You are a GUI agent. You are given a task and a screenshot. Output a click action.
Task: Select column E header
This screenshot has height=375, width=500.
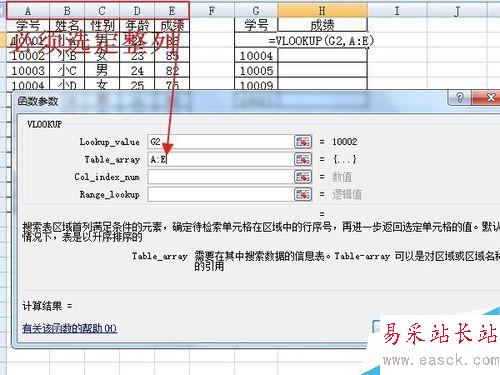(x=172, y=11)
